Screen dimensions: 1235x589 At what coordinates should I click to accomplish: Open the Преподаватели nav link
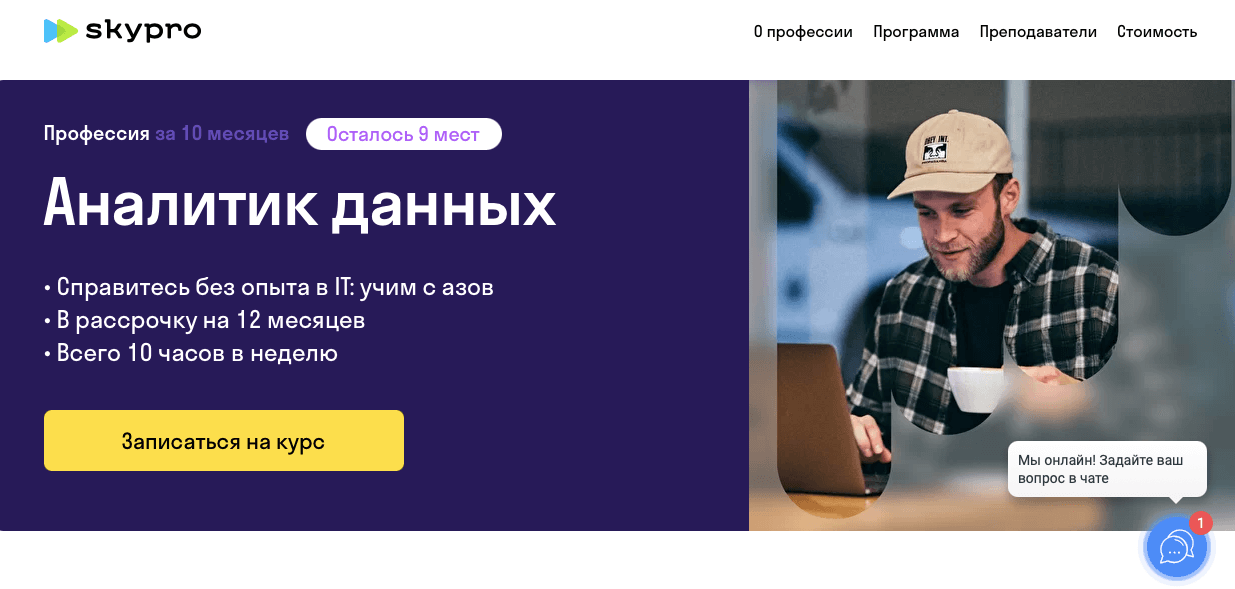(1038, 32)
